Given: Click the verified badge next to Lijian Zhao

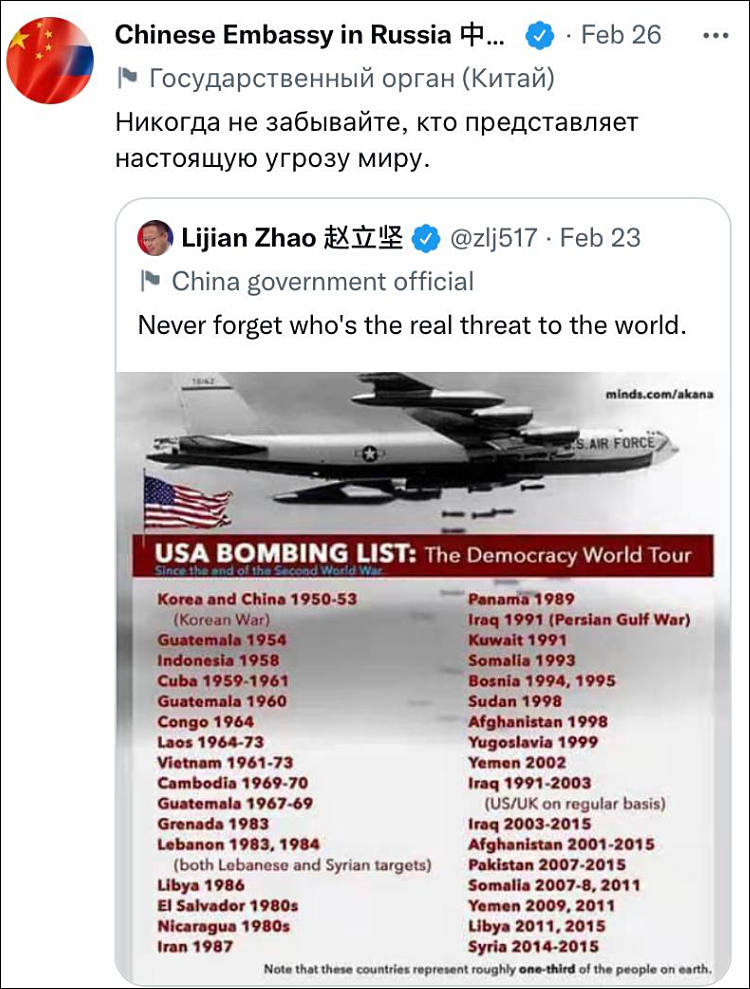Looking at the screenshot, I should (426, 238).
